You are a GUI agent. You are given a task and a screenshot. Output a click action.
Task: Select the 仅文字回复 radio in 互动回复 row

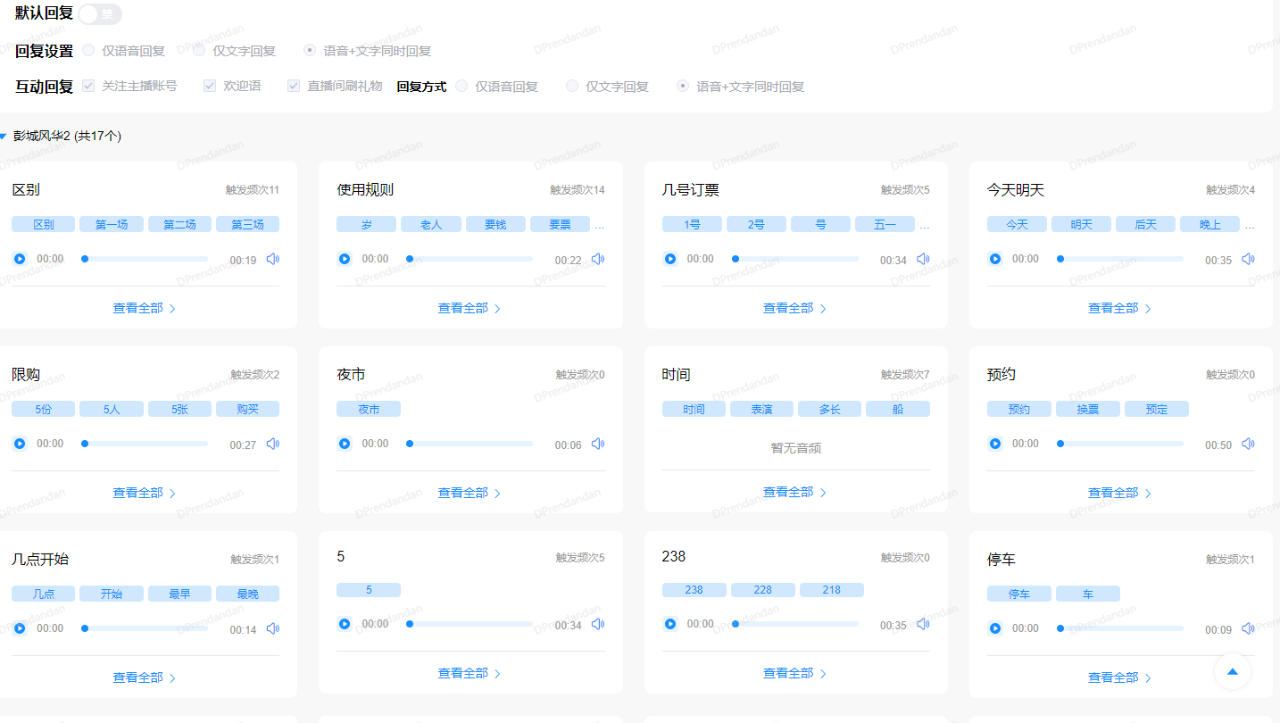pos(571,86)
